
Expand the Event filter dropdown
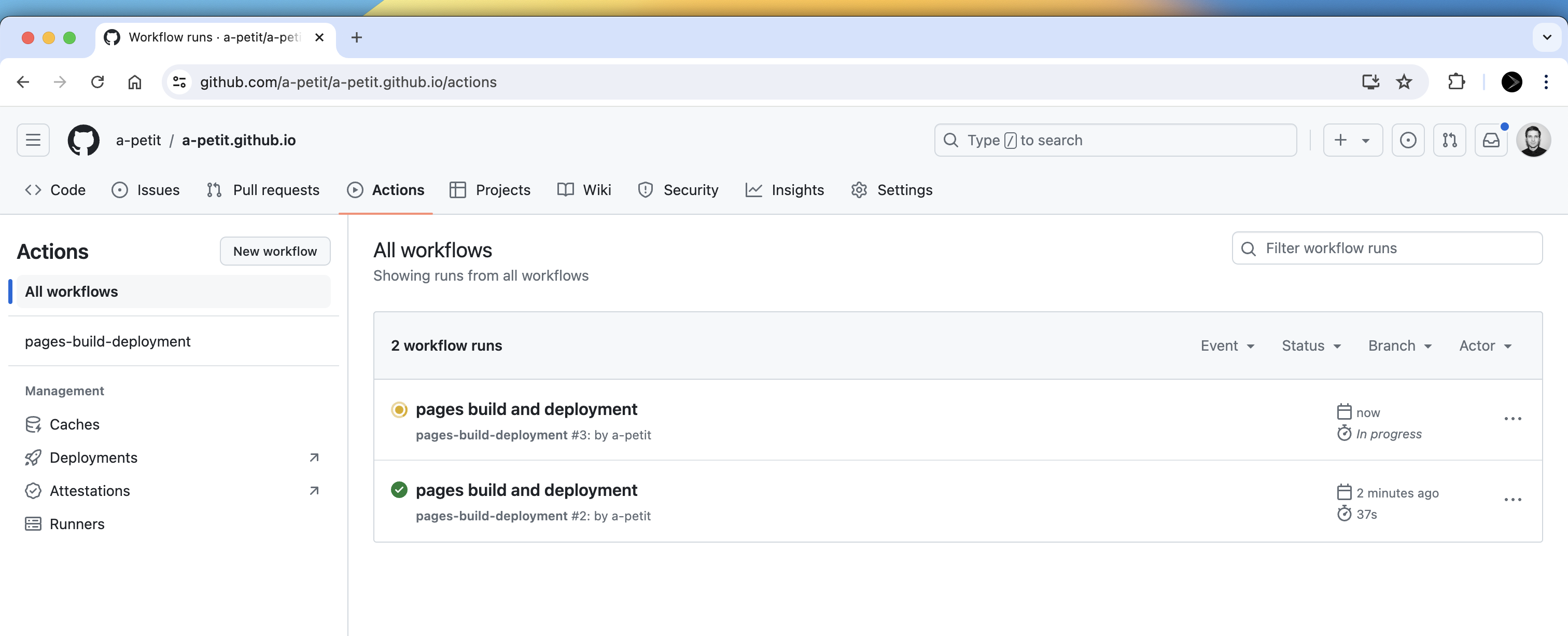point(1227,345)
